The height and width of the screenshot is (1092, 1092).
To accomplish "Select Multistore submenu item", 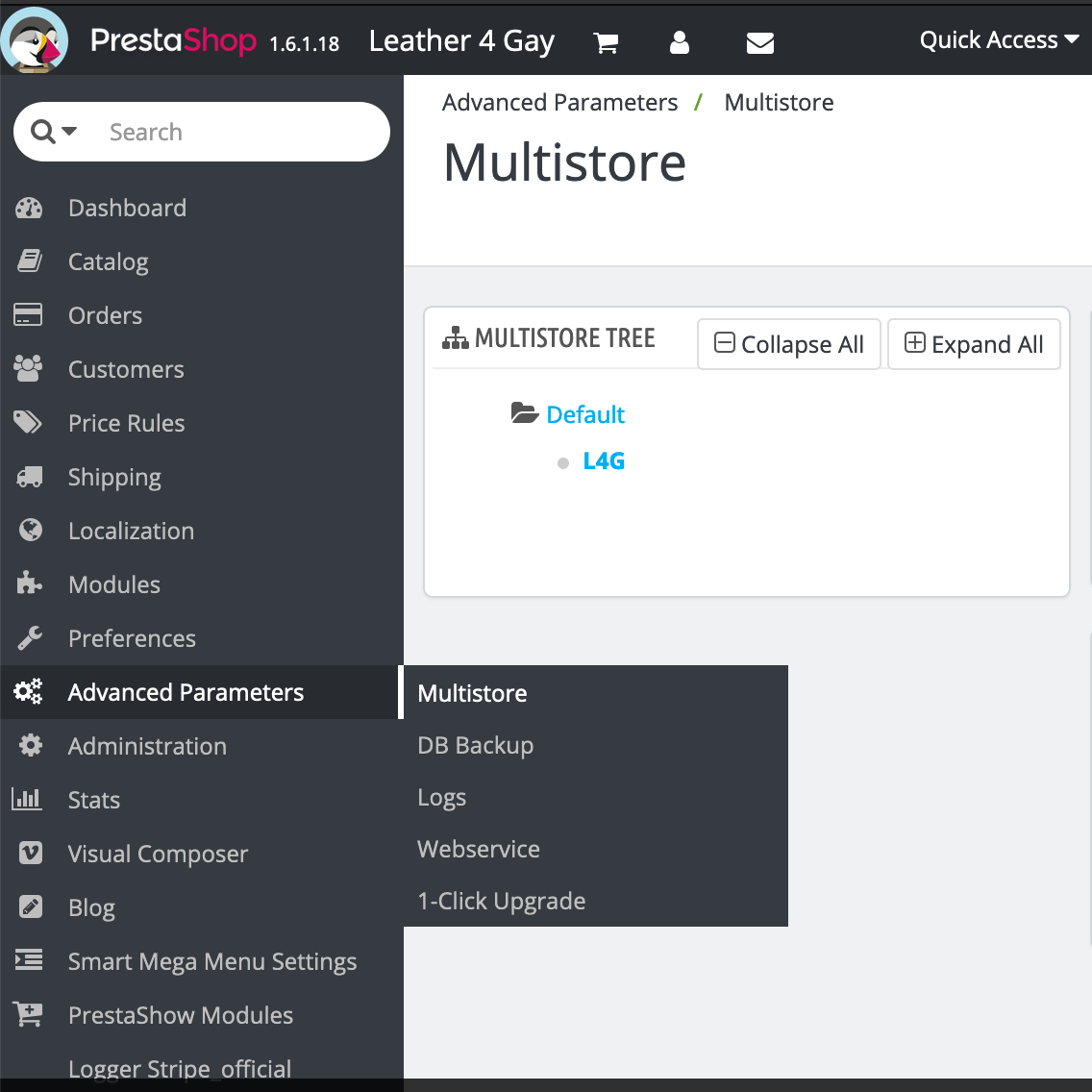I will [x=472, y=693].
